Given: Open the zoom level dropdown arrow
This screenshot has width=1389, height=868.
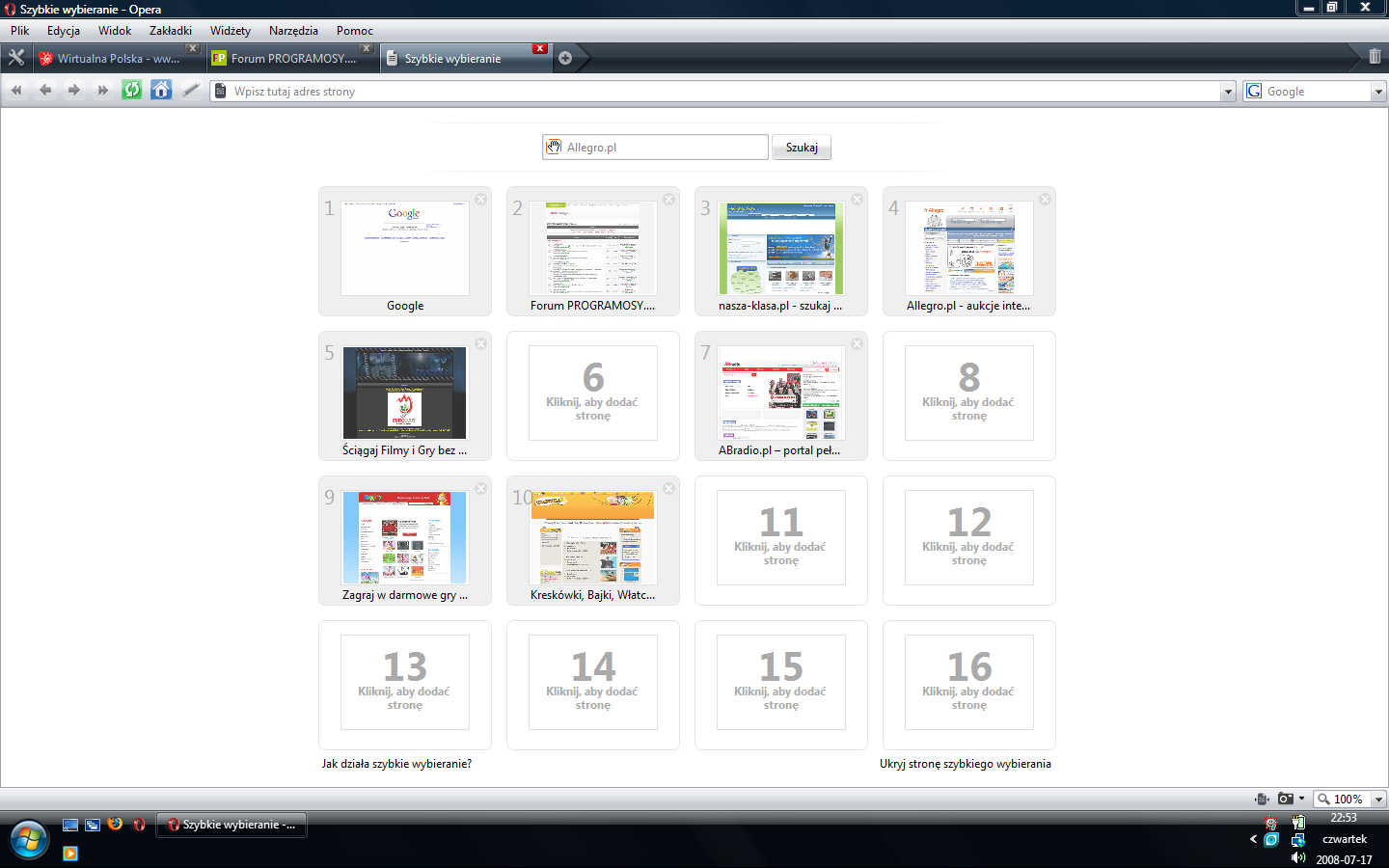Looking at the screenshot, I should click(1379, 799).
